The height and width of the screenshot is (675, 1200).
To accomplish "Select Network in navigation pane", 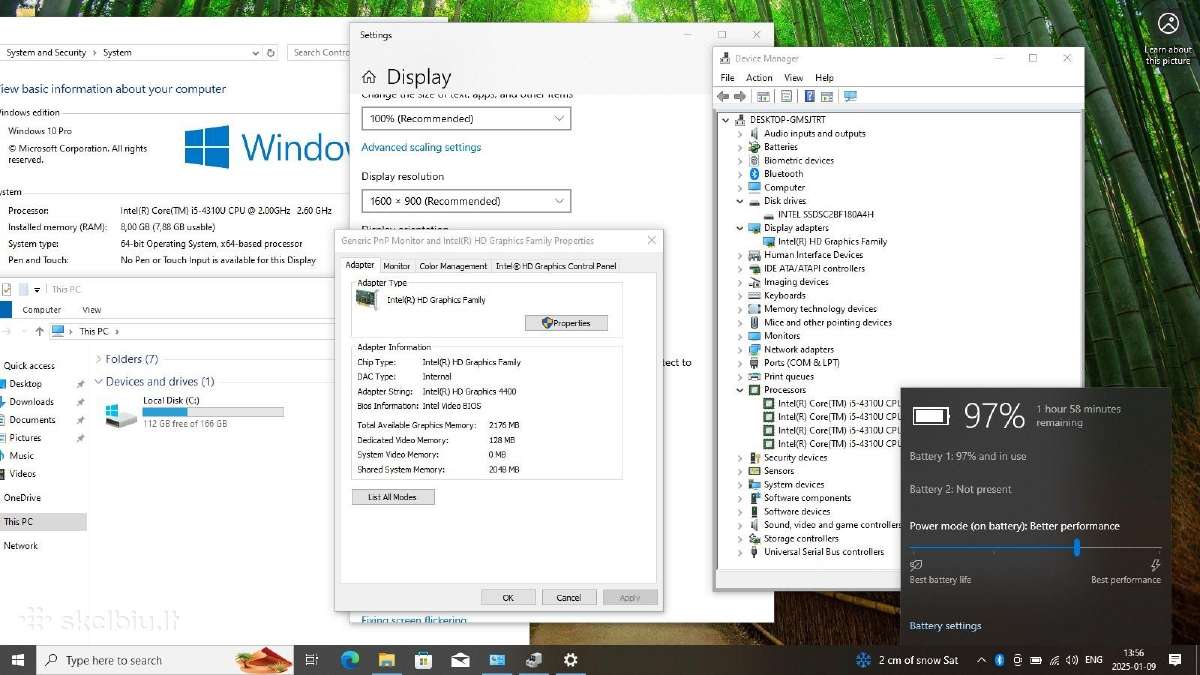I will 20,546.
